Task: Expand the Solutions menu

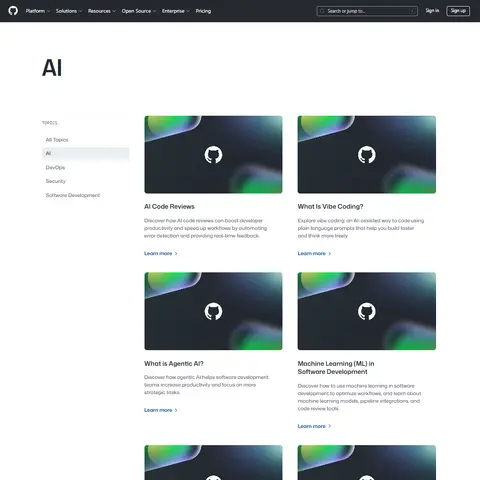Action: pyautogui.click(x=69, y=11)
